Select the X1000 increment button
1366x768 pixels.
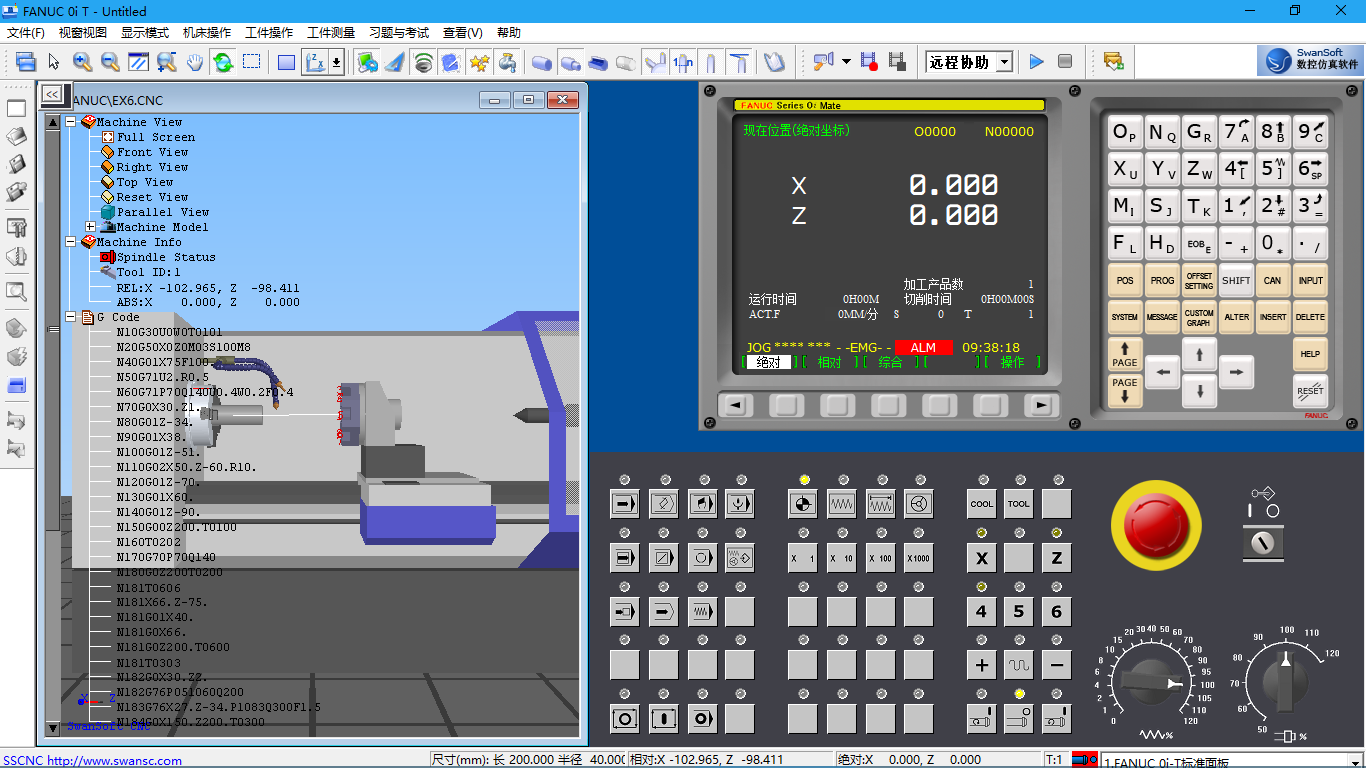pos(919,557)
